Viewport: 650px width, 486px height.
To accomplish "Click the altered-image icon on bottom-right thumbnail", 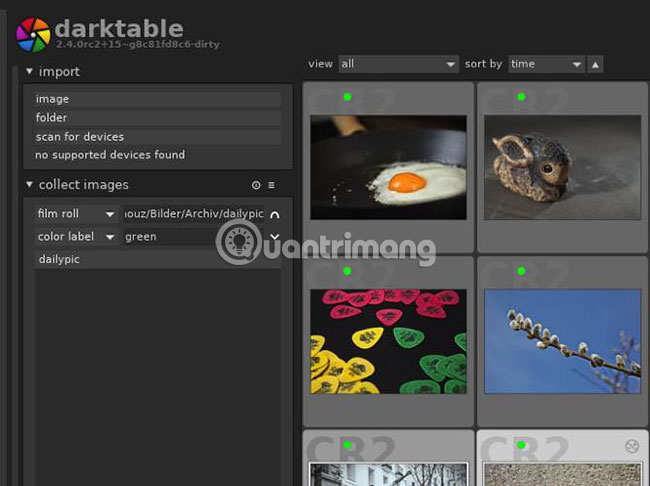I will [x=631, y=446].
